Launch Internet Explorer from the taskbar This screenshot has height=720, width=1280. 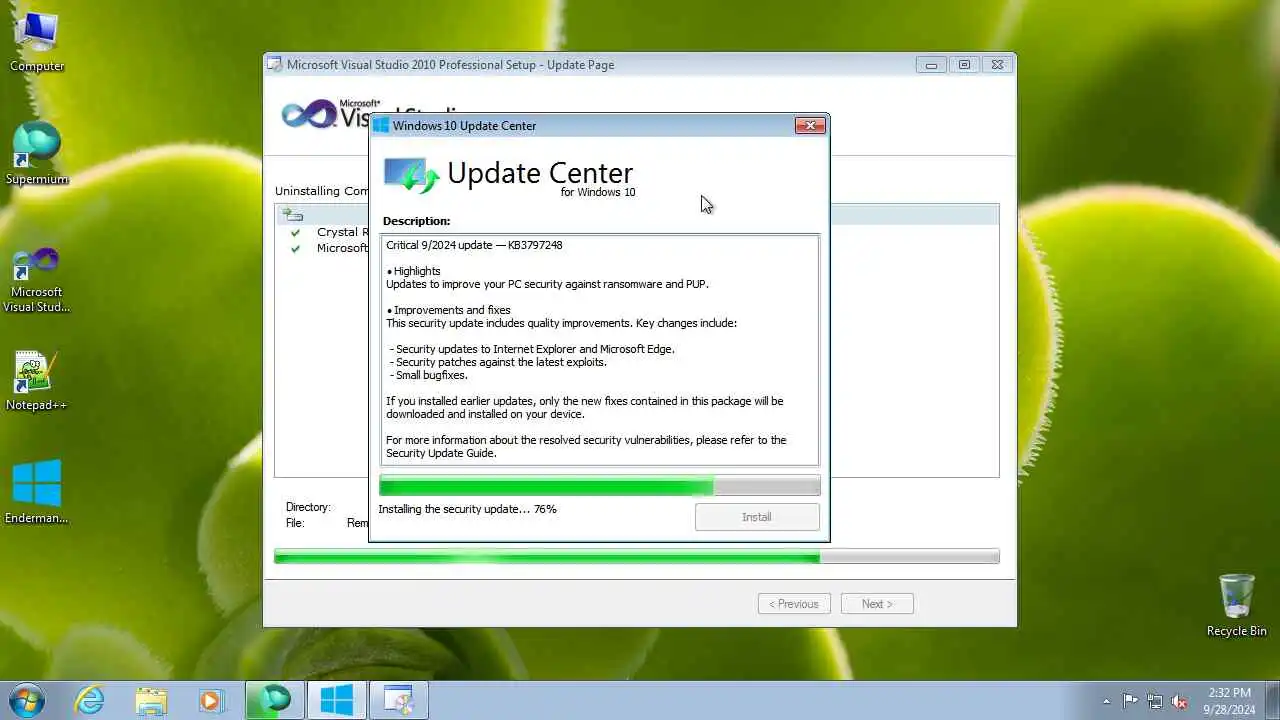pyautogui.click(x=90, y=700)
